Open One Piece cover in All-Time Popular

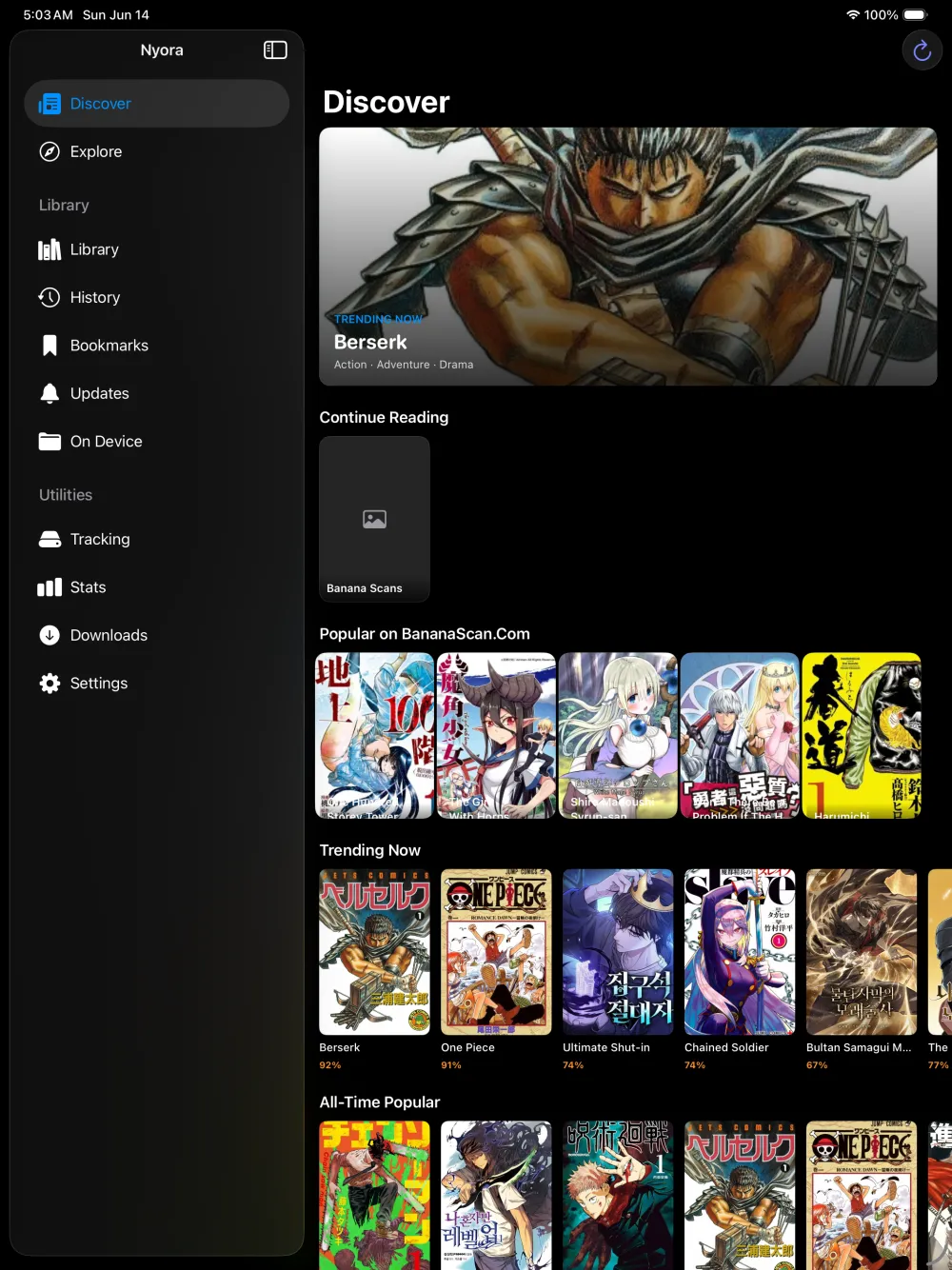click(x=862, y=1196)
